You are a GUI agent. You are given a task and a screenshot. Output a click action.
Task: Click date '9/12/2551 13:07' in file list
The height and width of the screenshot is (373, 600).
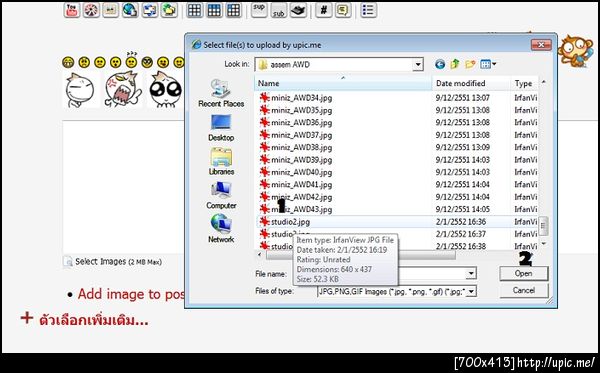coord(463,98)
